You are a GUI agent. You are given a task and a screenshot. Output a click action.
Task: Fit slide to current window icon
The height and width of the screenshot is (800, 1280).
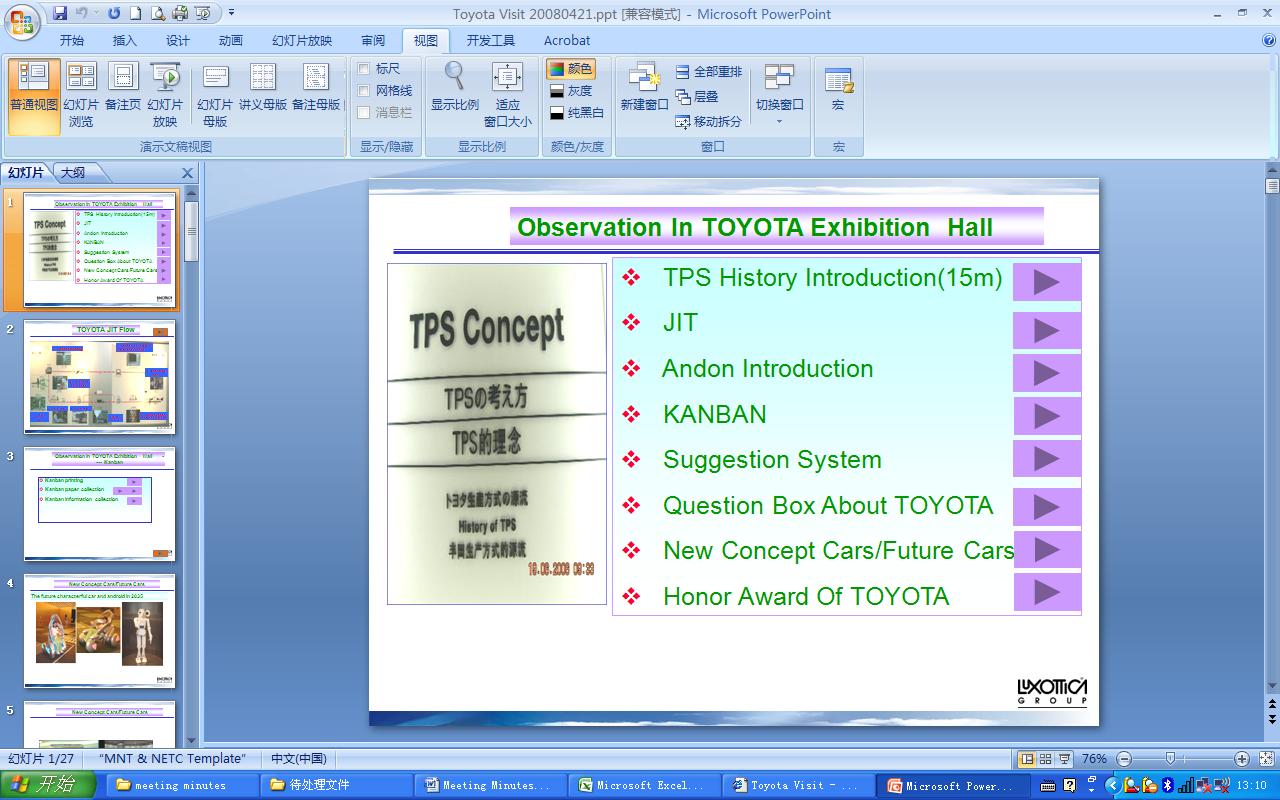1267,759
